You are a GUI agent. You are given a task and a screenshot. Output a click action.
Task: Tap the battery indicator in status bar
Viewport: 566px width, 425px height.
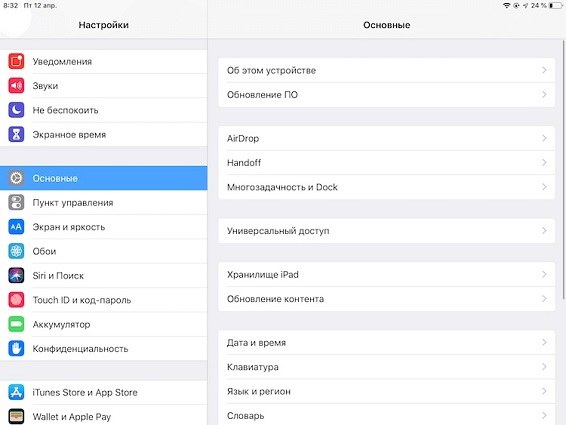(x=556, y=5)
